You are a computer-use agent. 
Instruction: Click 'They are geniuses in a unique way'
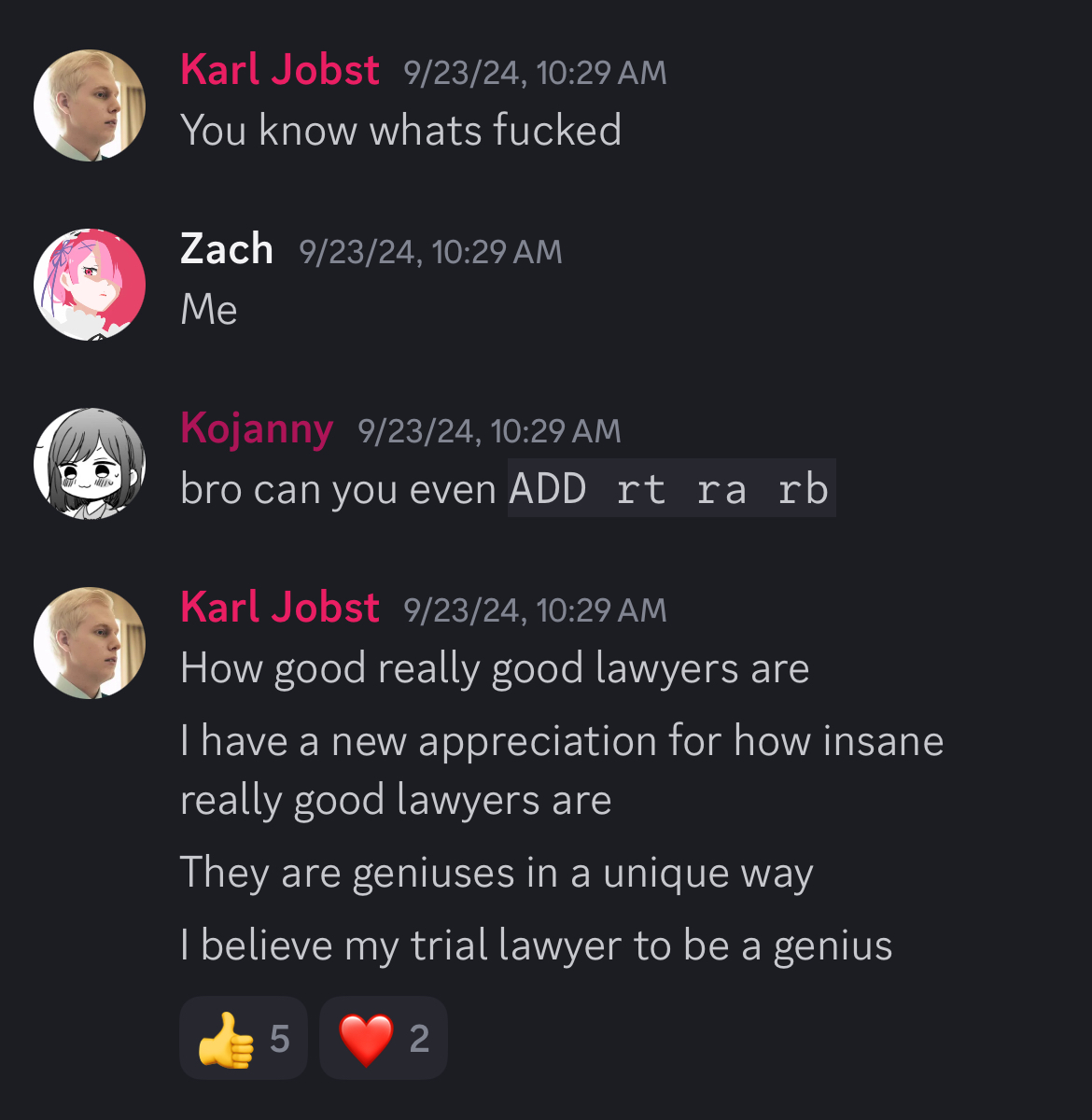(x=497, y=874)
